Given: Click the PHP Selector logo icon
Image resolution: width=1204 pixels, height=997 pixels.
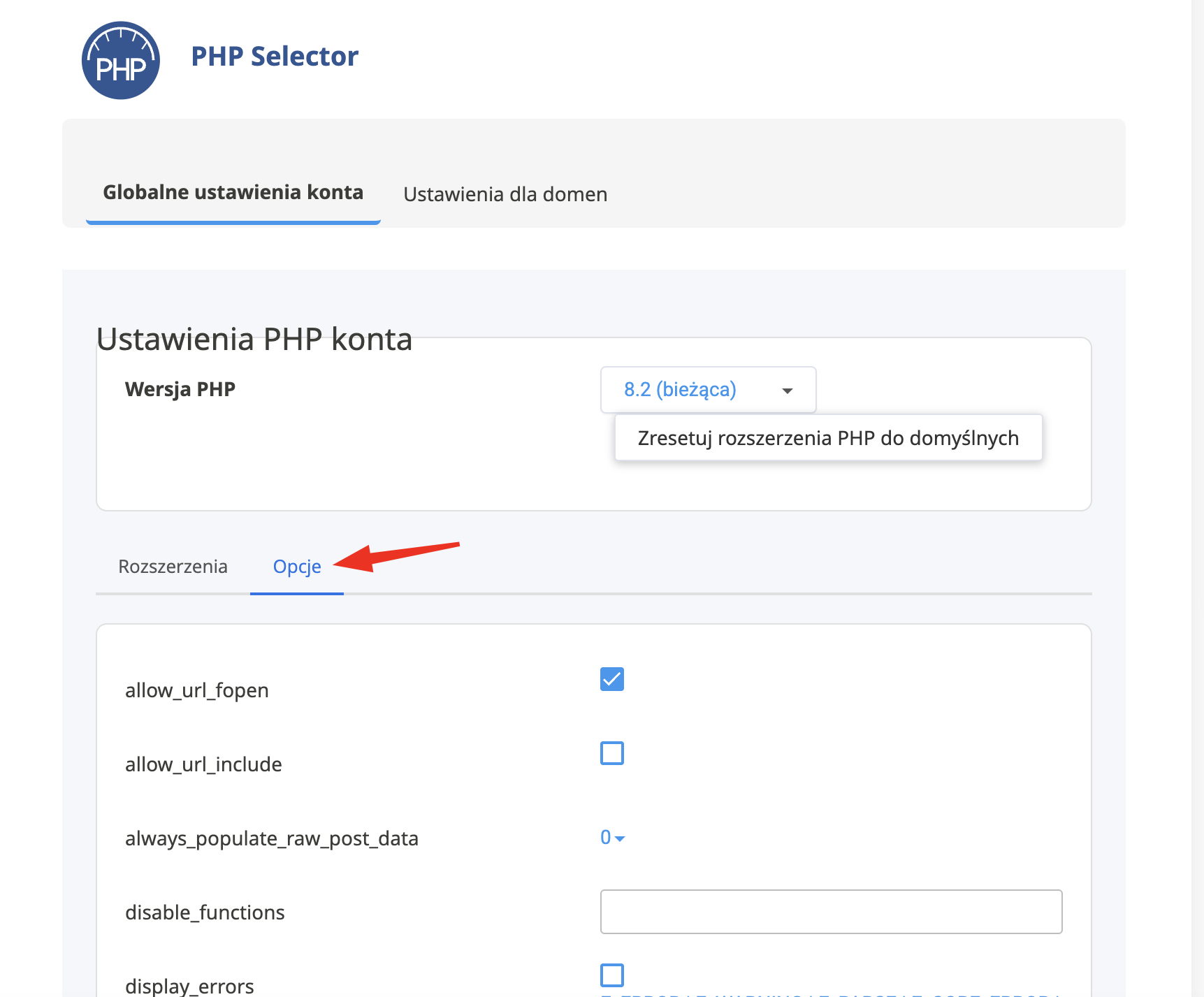Looking at the screenshot, I should [121, 60].
